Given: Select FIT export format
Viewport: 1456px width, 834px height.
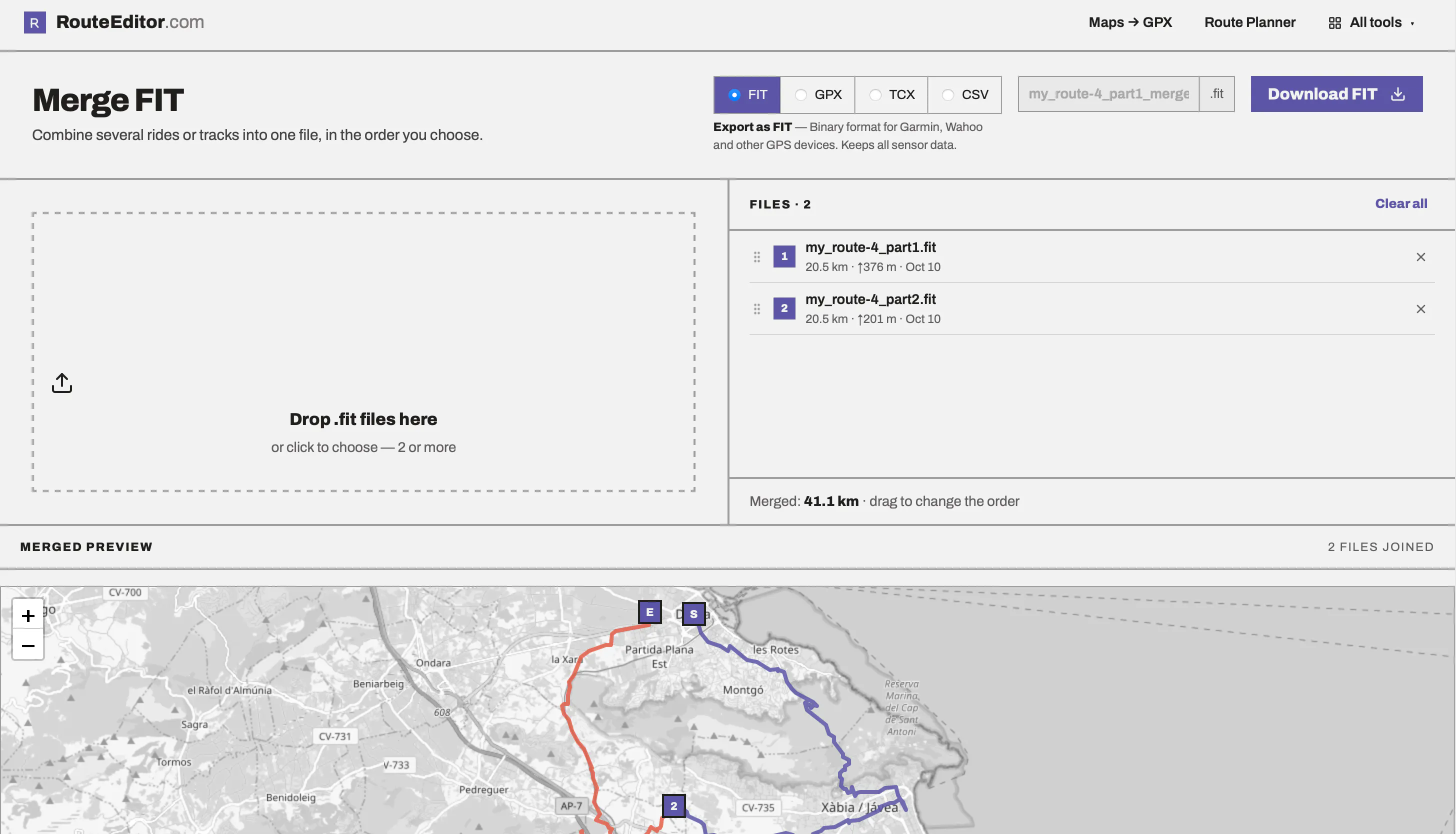Looking at the screenshot, I should (x=746, y=94).
